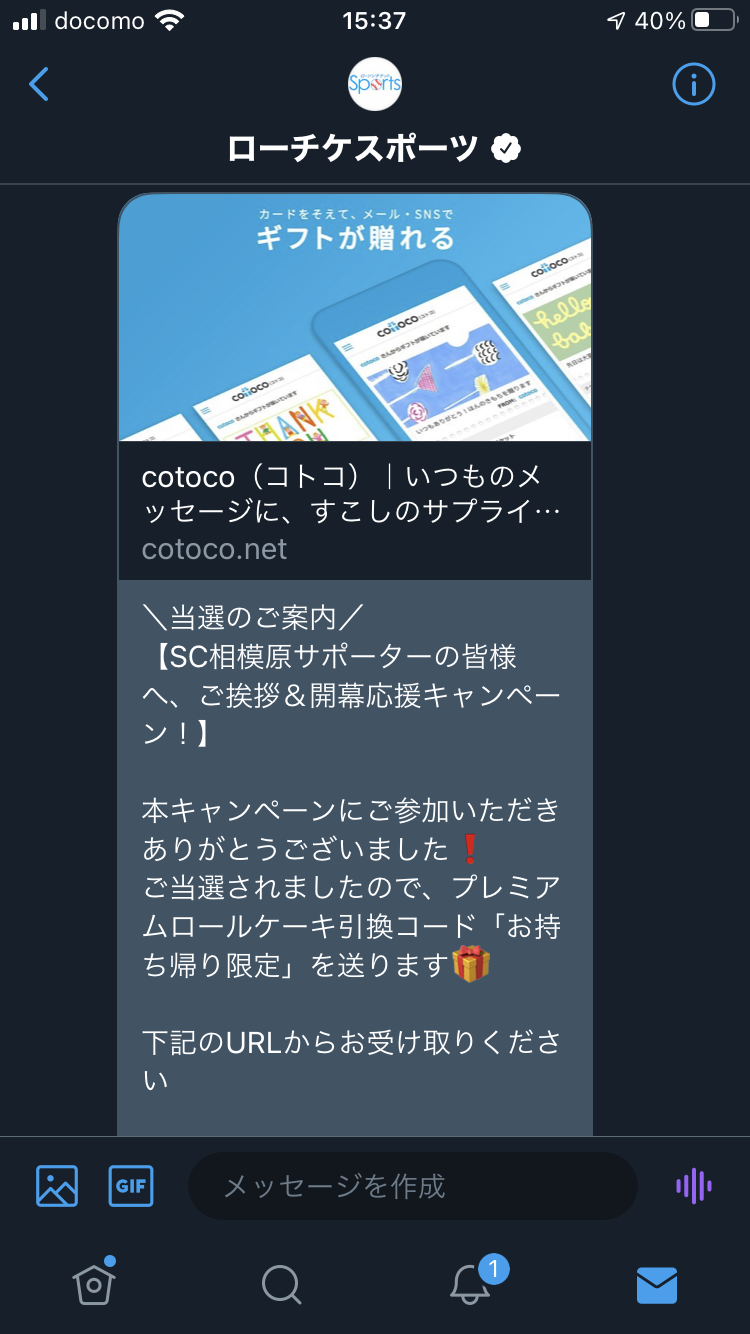Image resolution: width=750 pixels, height=1334 pixels.
Task: Open the cotoco.net link card
Action: point(355,387)
